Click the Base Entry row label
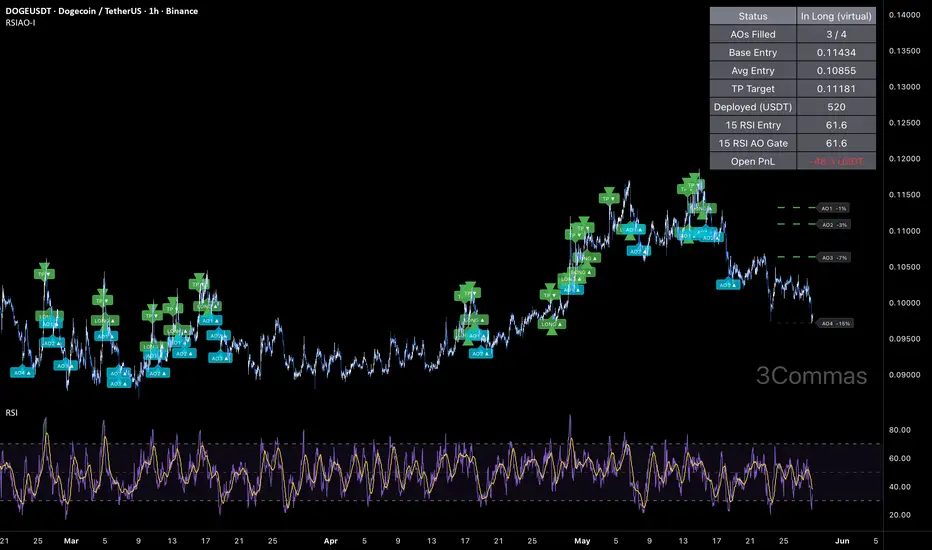 tap(752, 52)
